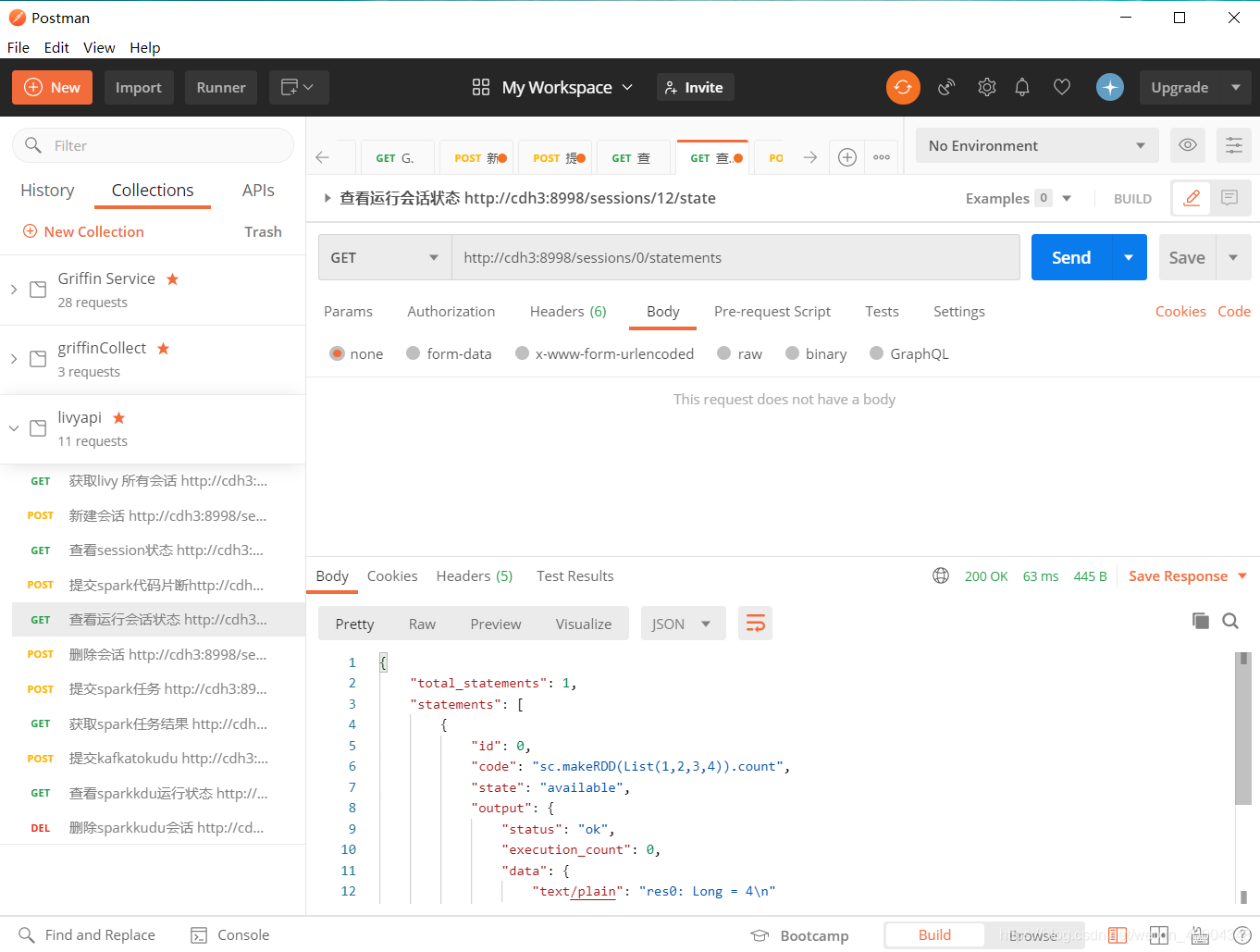Copy the response body to clipboard
This screenshot has width=1260, height=952.
pyautogui.click(x=1201, y=621)
